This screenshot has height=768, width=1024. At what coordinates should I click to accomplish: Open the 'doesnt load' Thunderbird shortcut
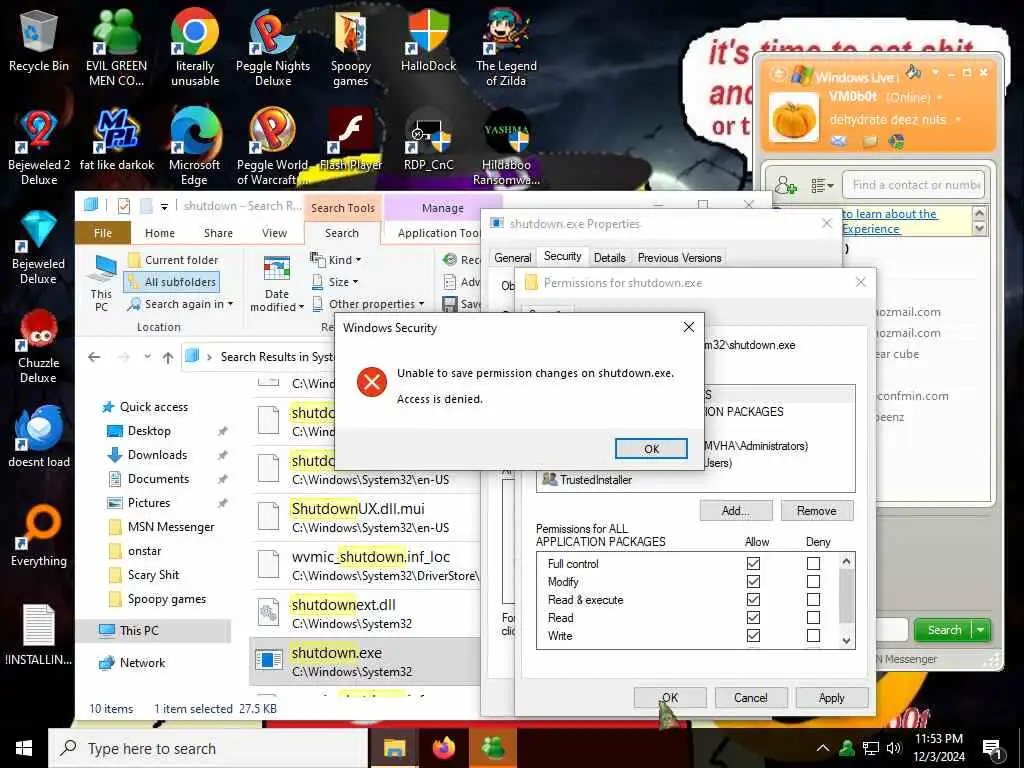pyautogui.click(x=39, y=436)
